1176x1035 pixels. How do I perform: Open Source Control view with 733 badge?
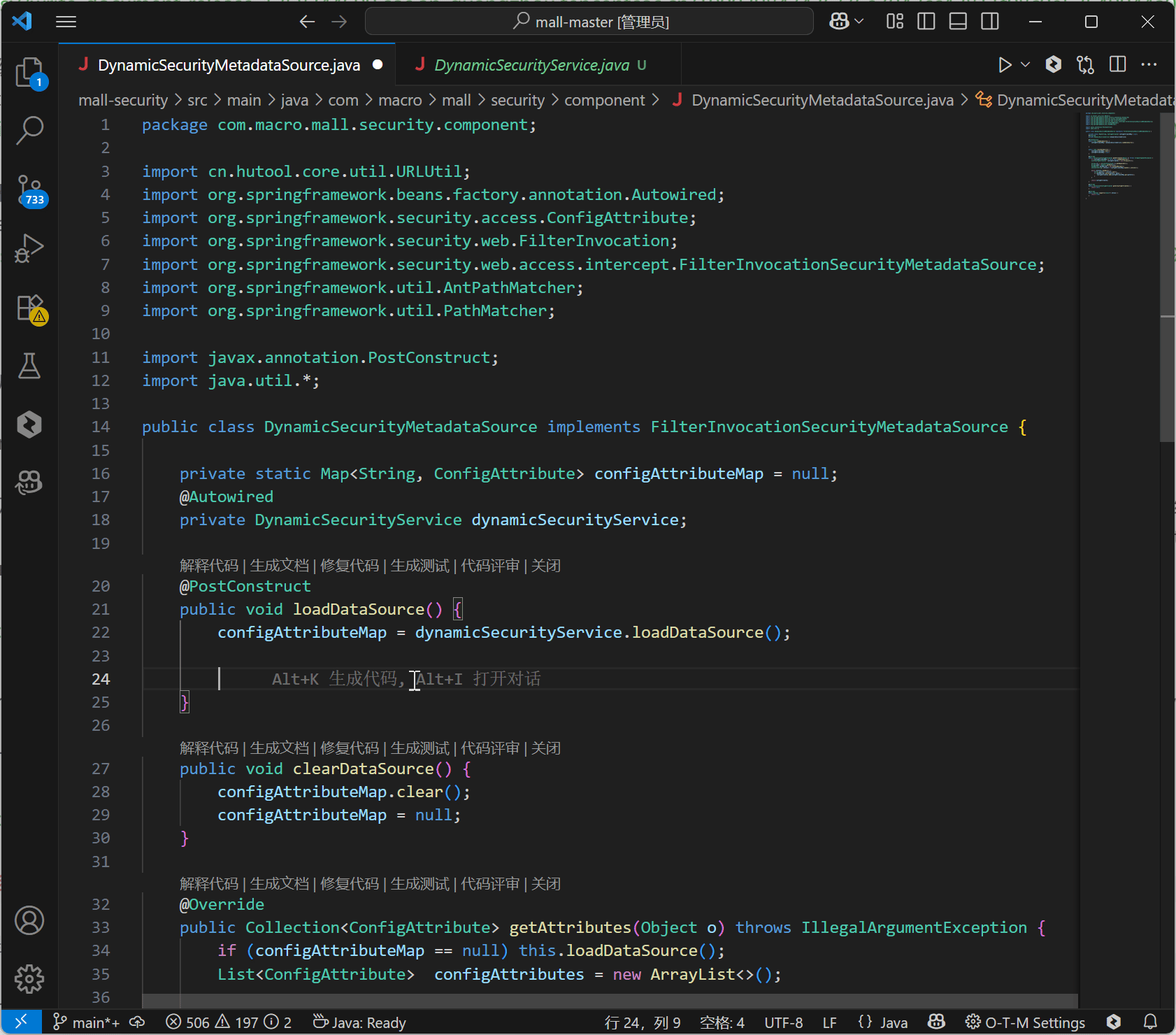(29, 190)
